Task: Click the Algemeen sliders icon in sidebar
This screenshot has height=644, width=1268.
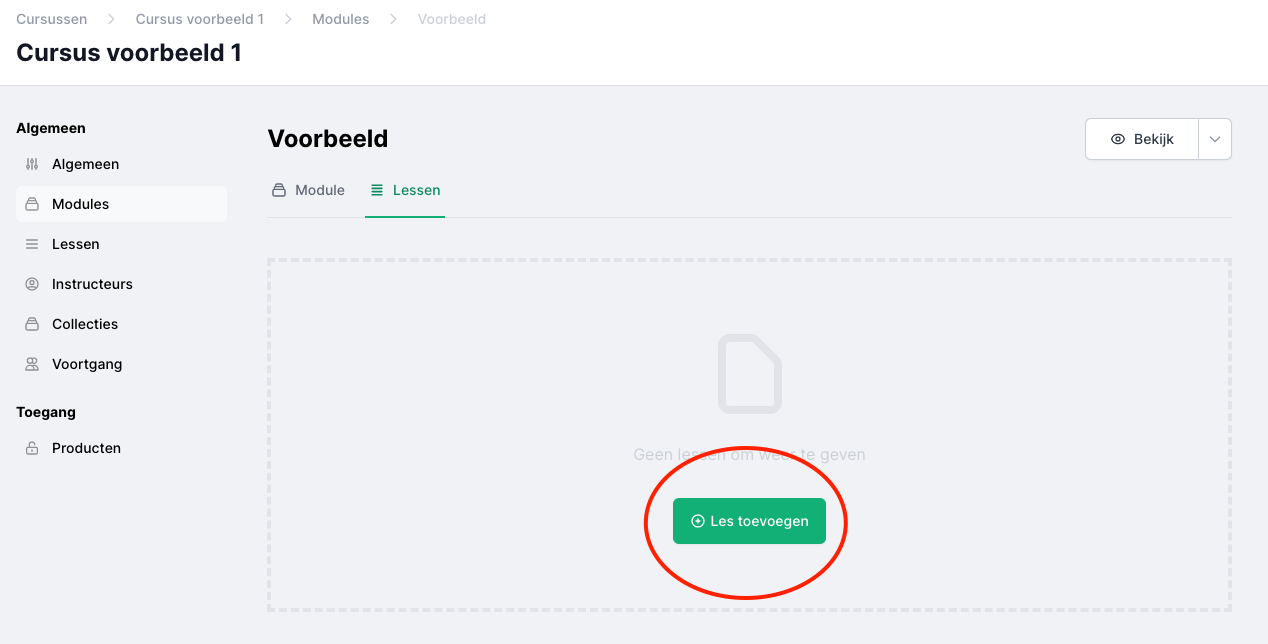Action: click(32, 164)
